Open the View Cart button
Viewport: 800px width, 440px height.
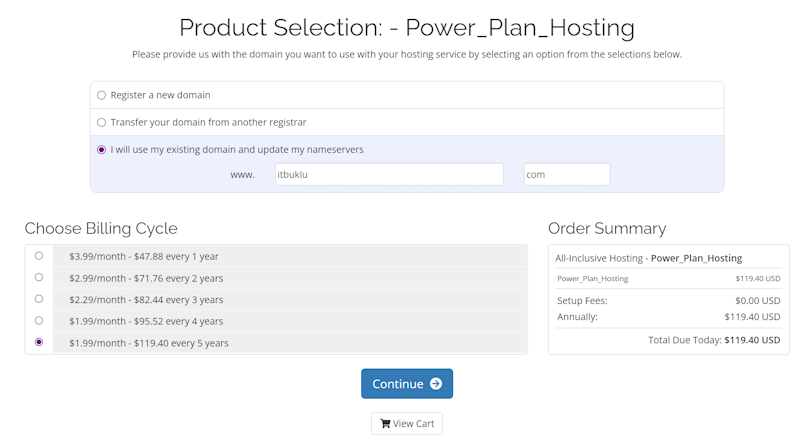407,424
